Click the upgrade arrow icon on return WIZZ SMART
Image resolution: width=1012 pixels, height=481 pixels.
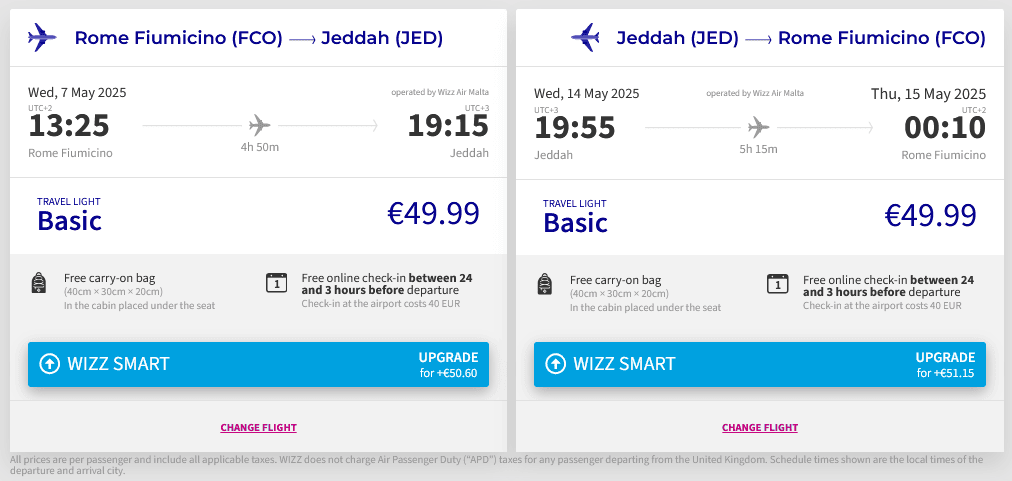coord(555,364)
